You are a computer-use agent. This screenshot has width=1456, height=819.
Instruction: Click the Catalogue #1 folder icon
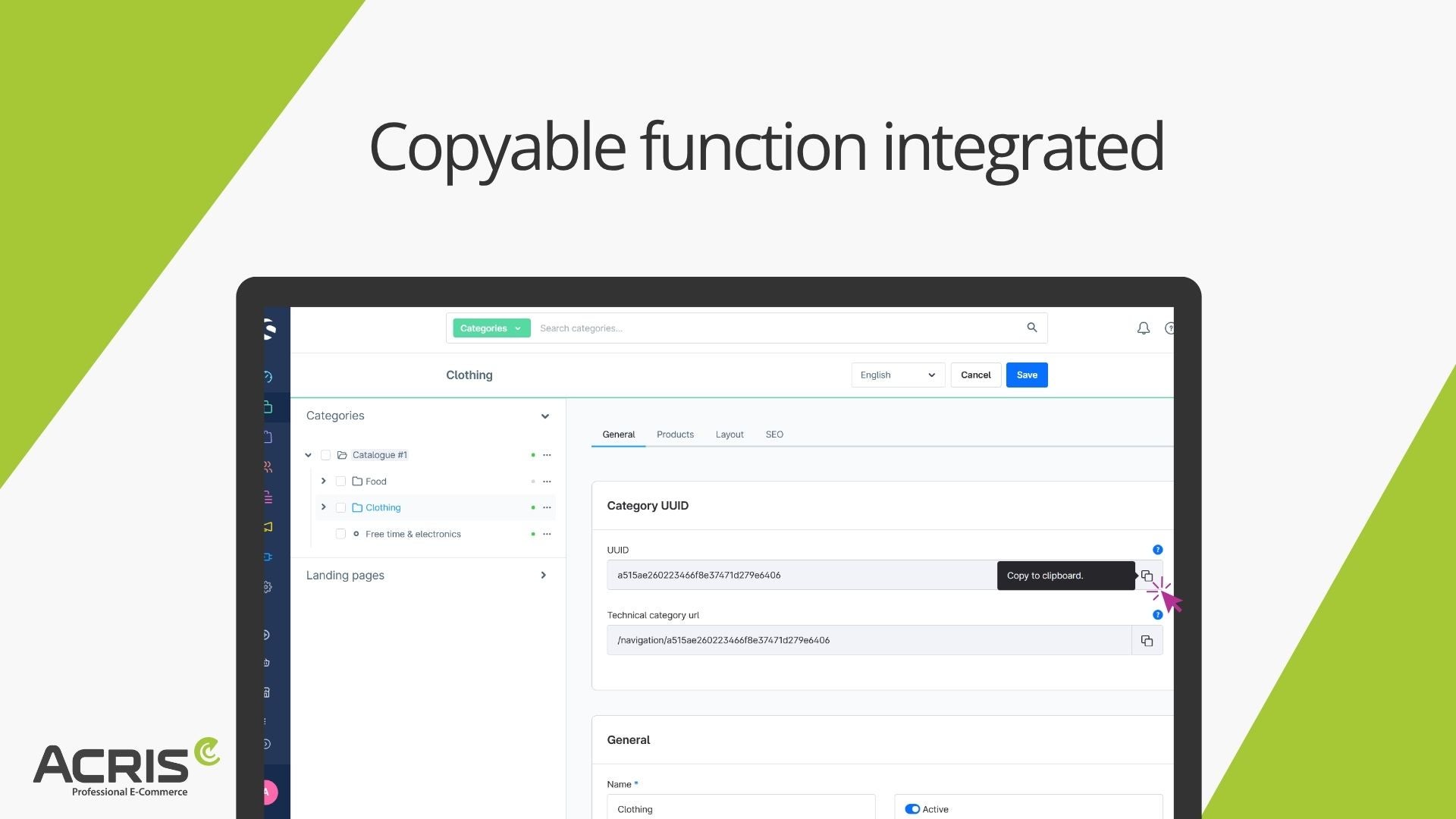[x=342, y=455]
